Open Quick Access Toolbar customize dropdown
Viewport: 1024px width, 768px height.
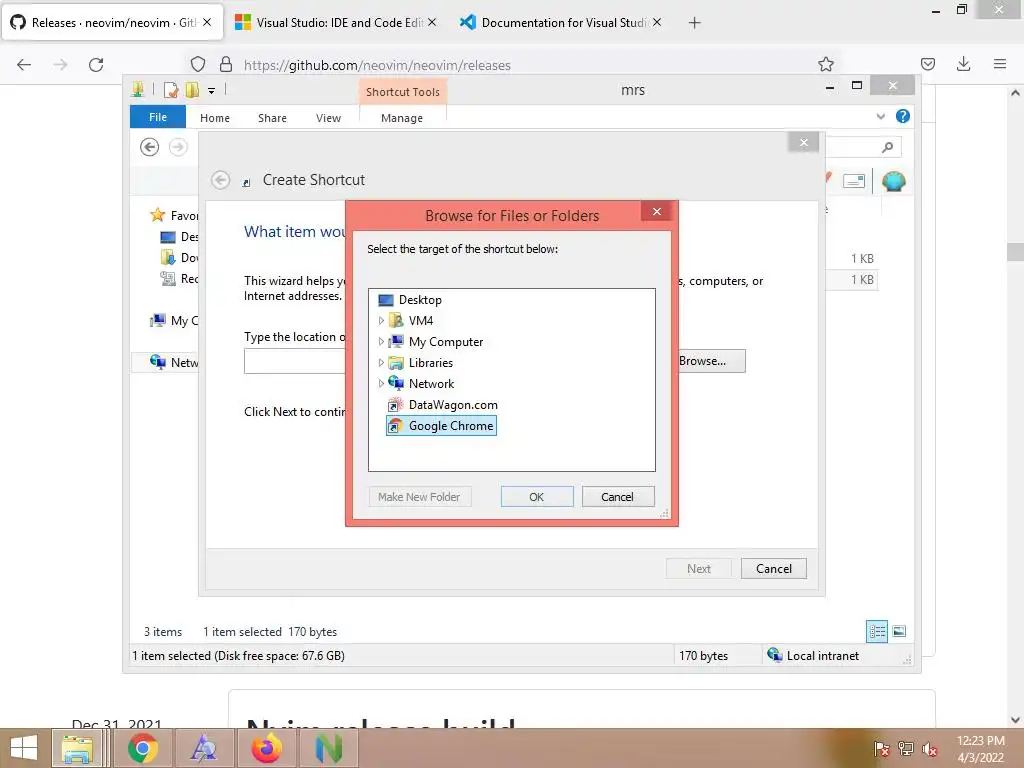[212, 91]
